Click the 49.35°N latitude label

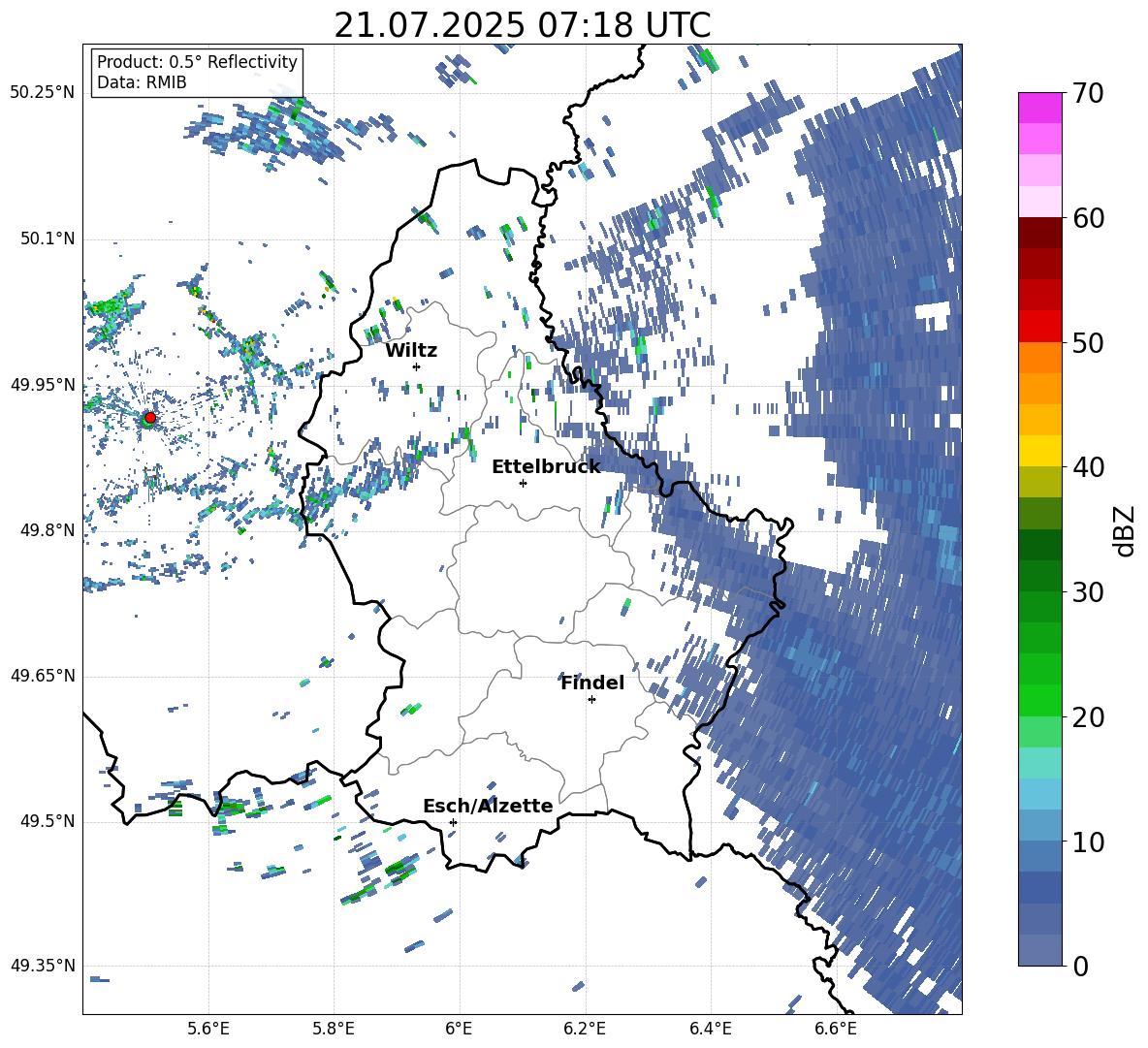click(x=43, y=966)
